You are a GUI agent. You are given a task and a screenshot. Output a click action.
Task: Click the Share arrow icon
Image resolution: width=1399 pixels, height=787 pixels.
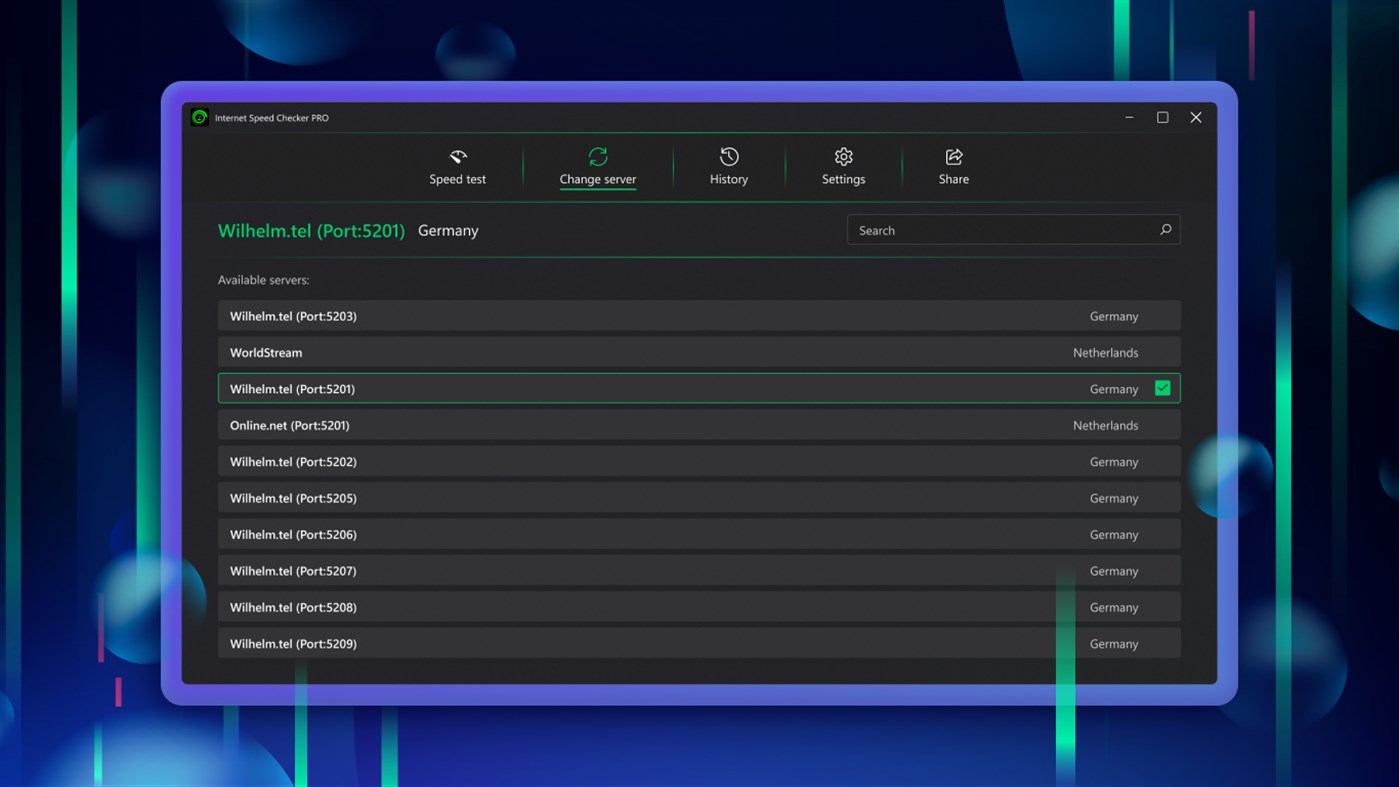tap(954, 157)
